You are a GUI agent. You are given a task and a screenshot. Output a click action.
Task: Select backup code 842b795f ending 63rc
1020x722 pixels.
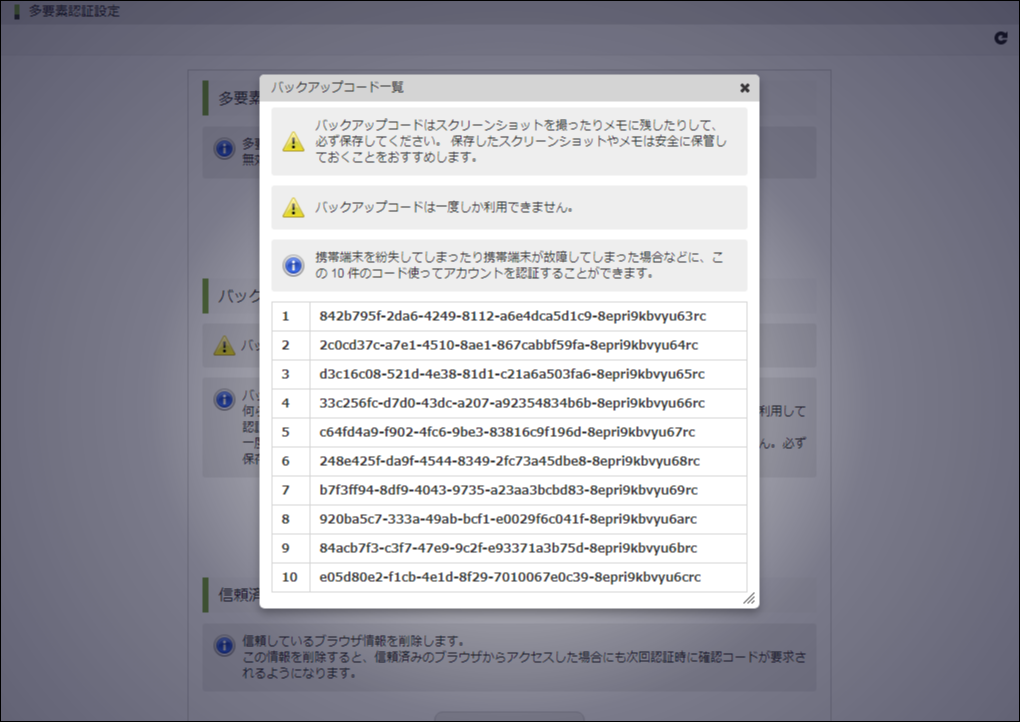click(513, 316)
